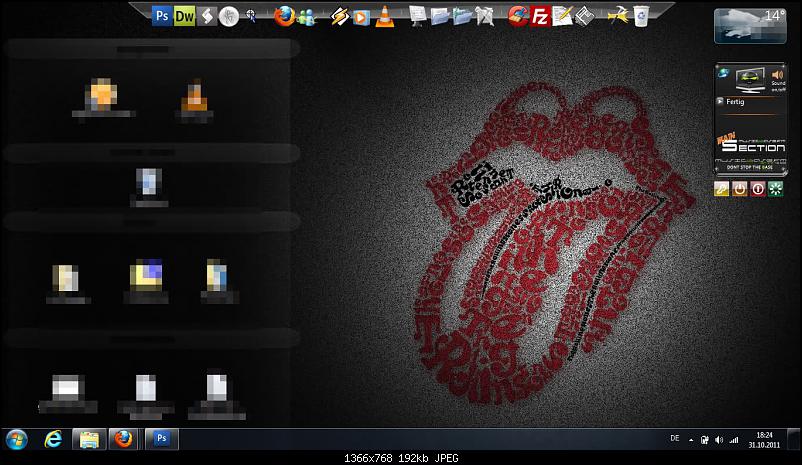
Task: Click the Main Section logo in gadget
Action: 751,143
